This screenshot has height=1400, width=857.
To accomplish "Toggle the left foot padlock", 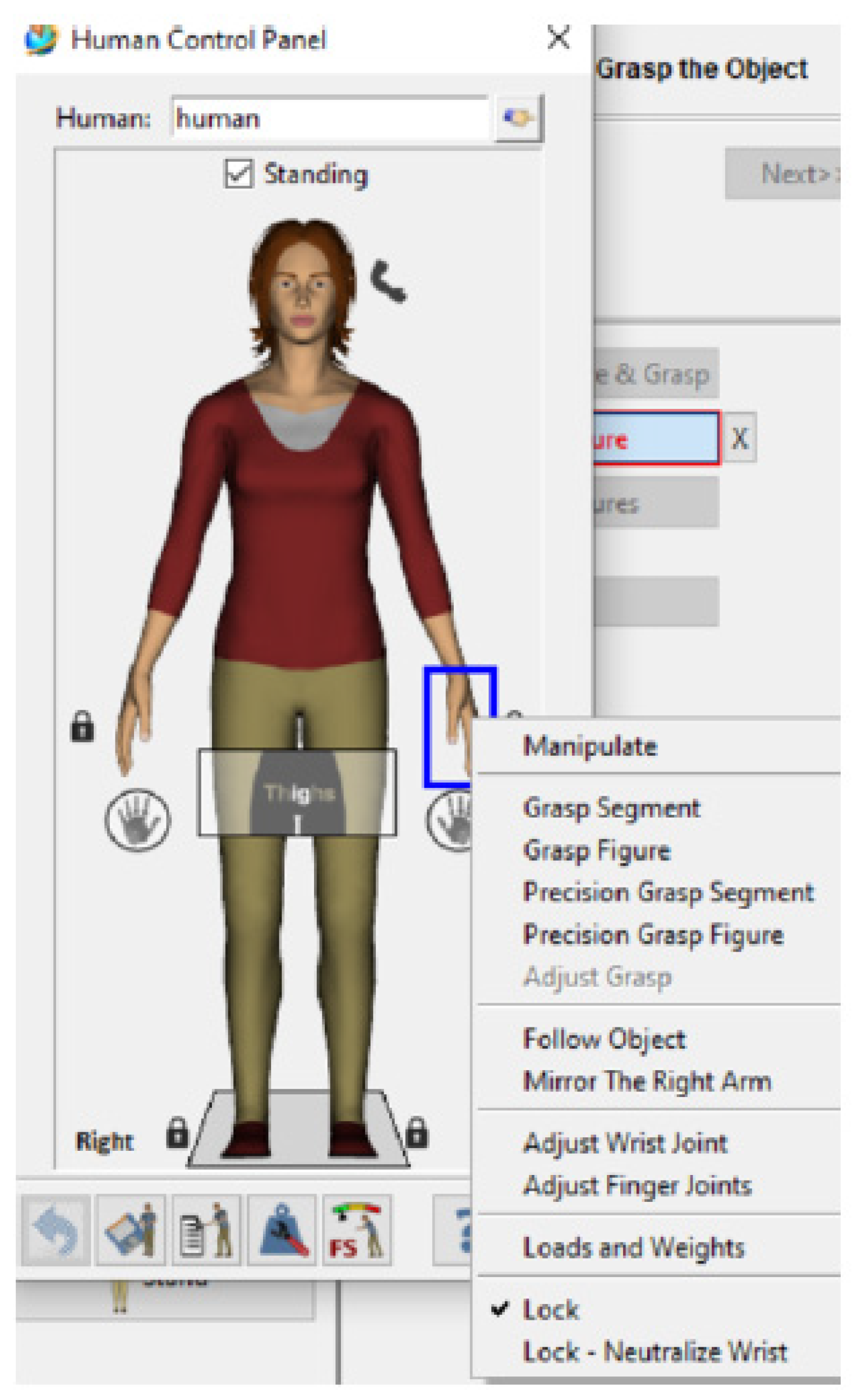I will click(x=417, y=1132).
